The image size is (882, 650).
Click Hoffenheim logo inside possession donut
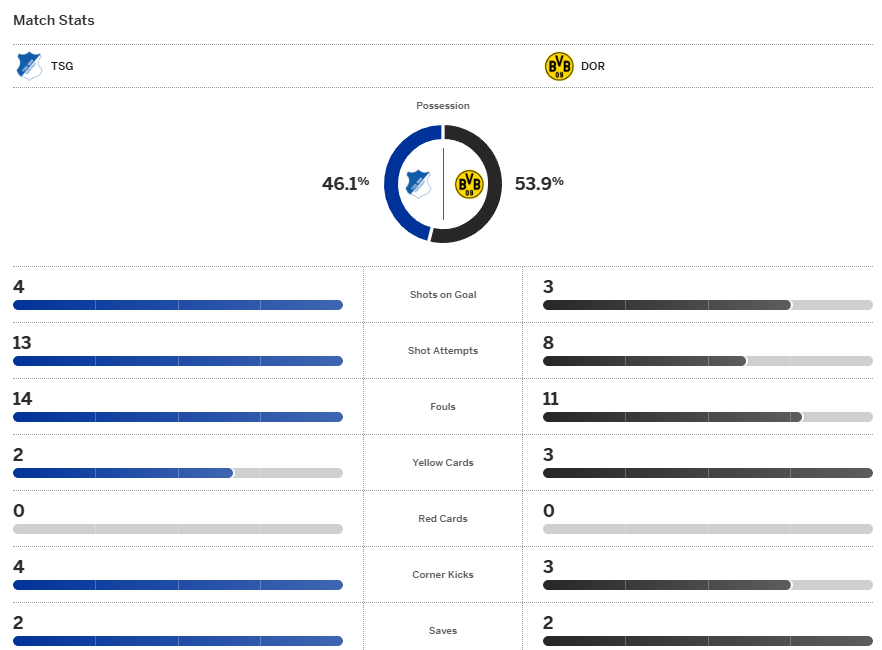pos(417,184)
